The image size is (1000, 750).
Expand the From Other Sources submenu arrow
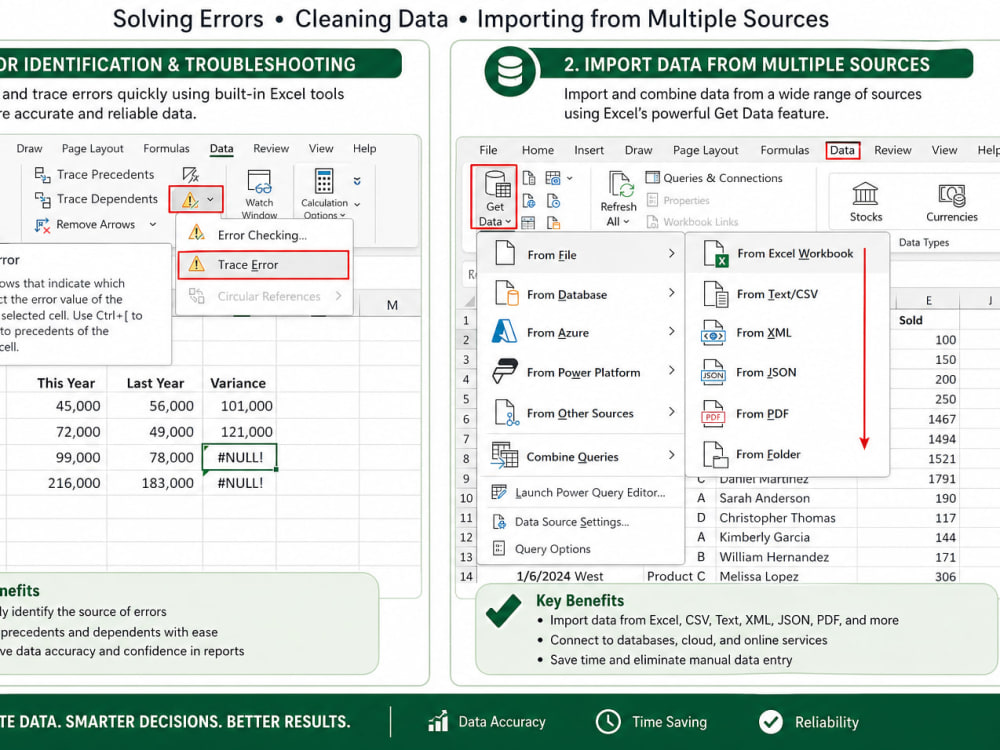[672, 412]
